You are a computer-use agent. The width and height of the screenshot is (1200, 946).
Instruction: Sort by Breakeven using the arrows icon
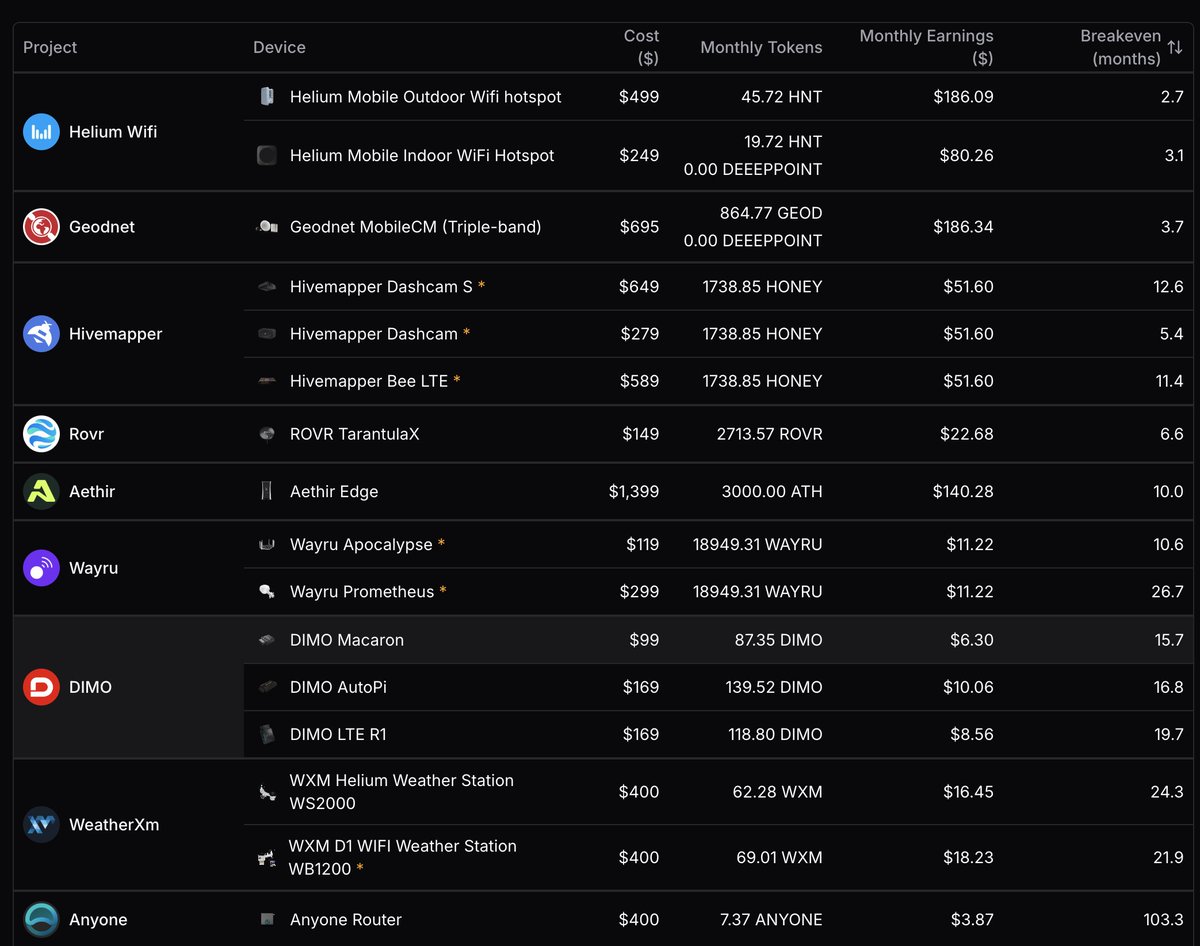(1175, 47)
